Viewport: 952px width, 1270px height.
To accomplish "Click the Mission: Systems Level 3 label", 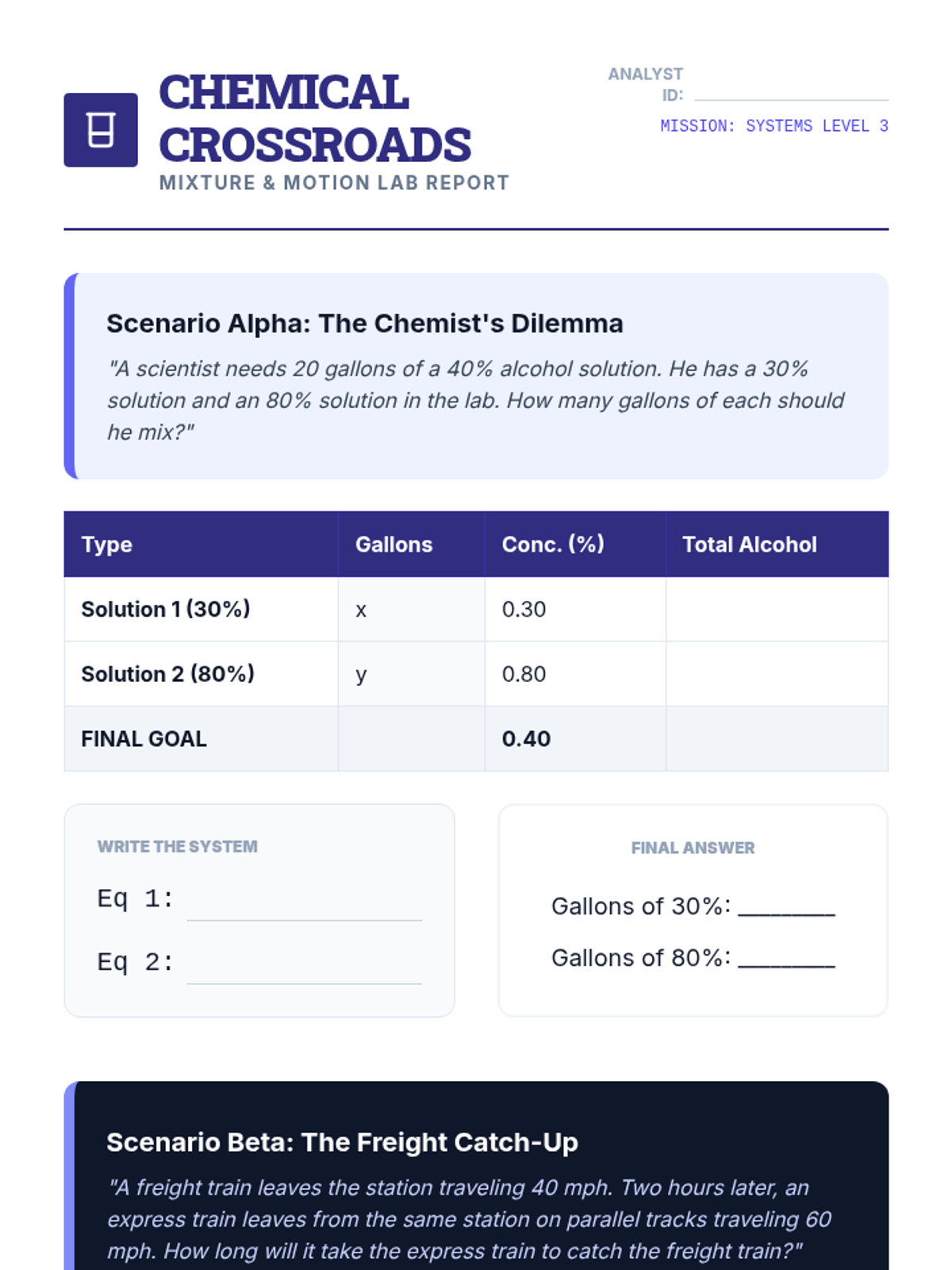I will point(773,126).
